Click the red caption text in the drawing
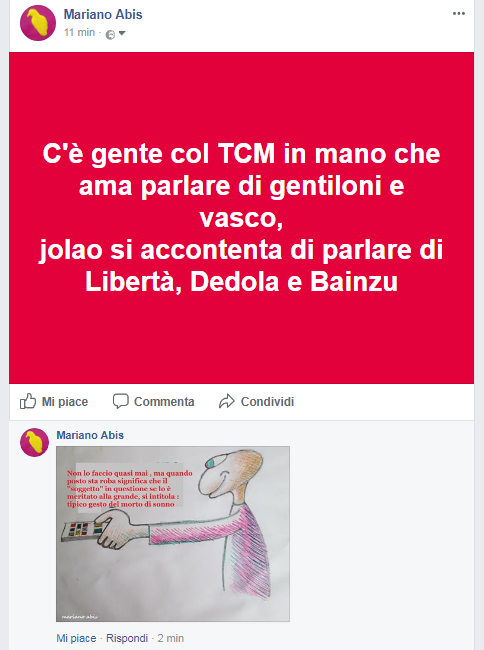The height and width of the screenshot is (650, 484). point(129,488)
